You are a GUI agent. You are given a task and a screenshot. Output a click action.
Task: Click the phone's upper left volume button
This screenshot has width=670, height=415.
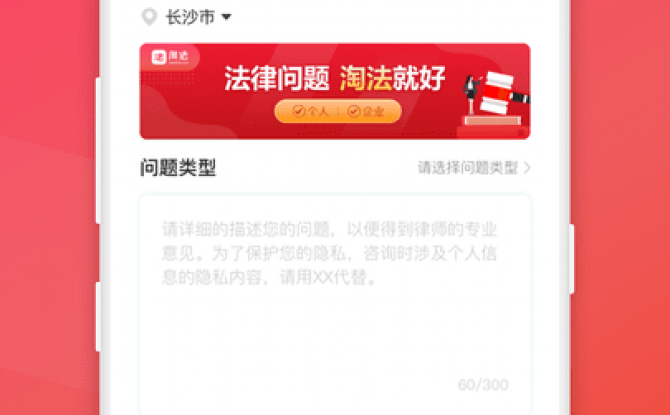[98, 150]
